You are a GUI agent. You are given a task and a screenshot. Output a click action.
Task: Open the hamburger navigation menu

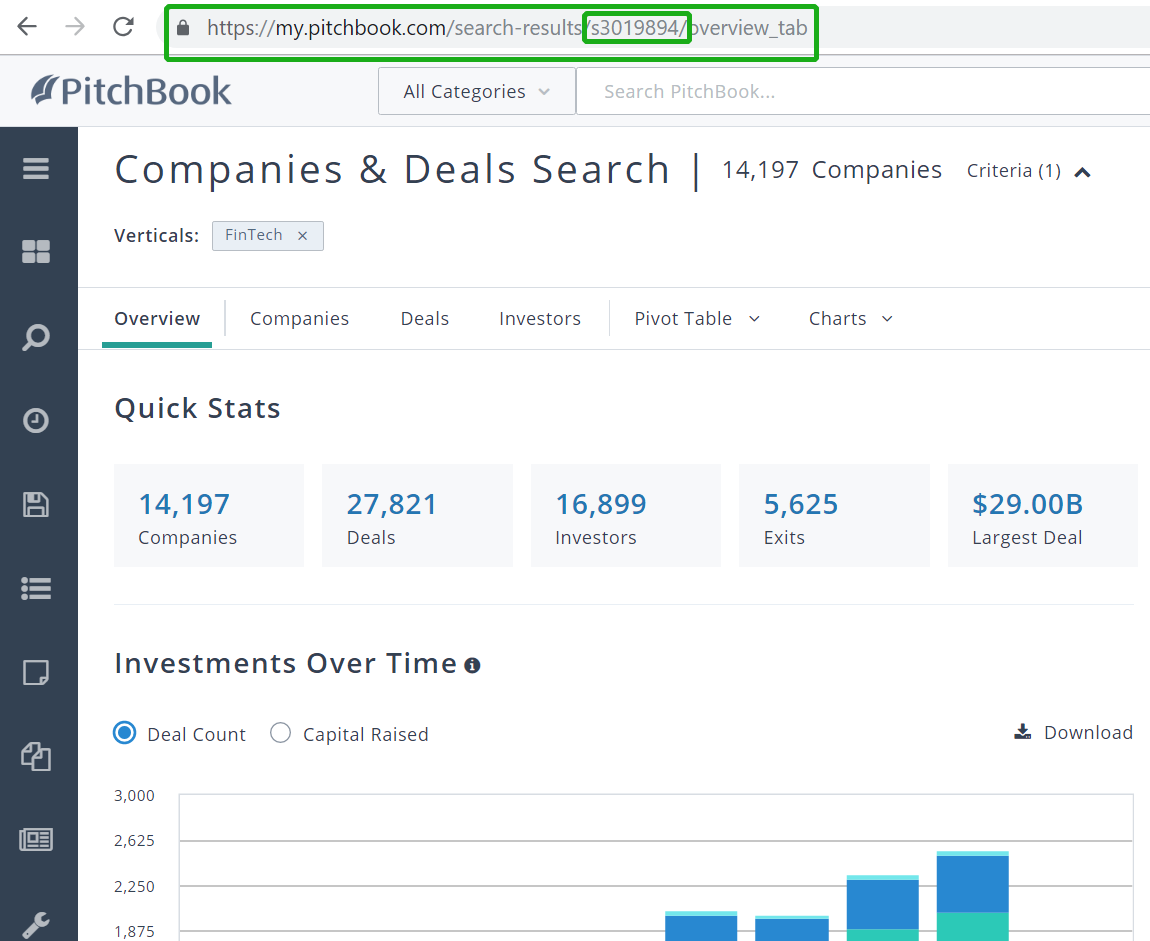click(x=37, y=168)
